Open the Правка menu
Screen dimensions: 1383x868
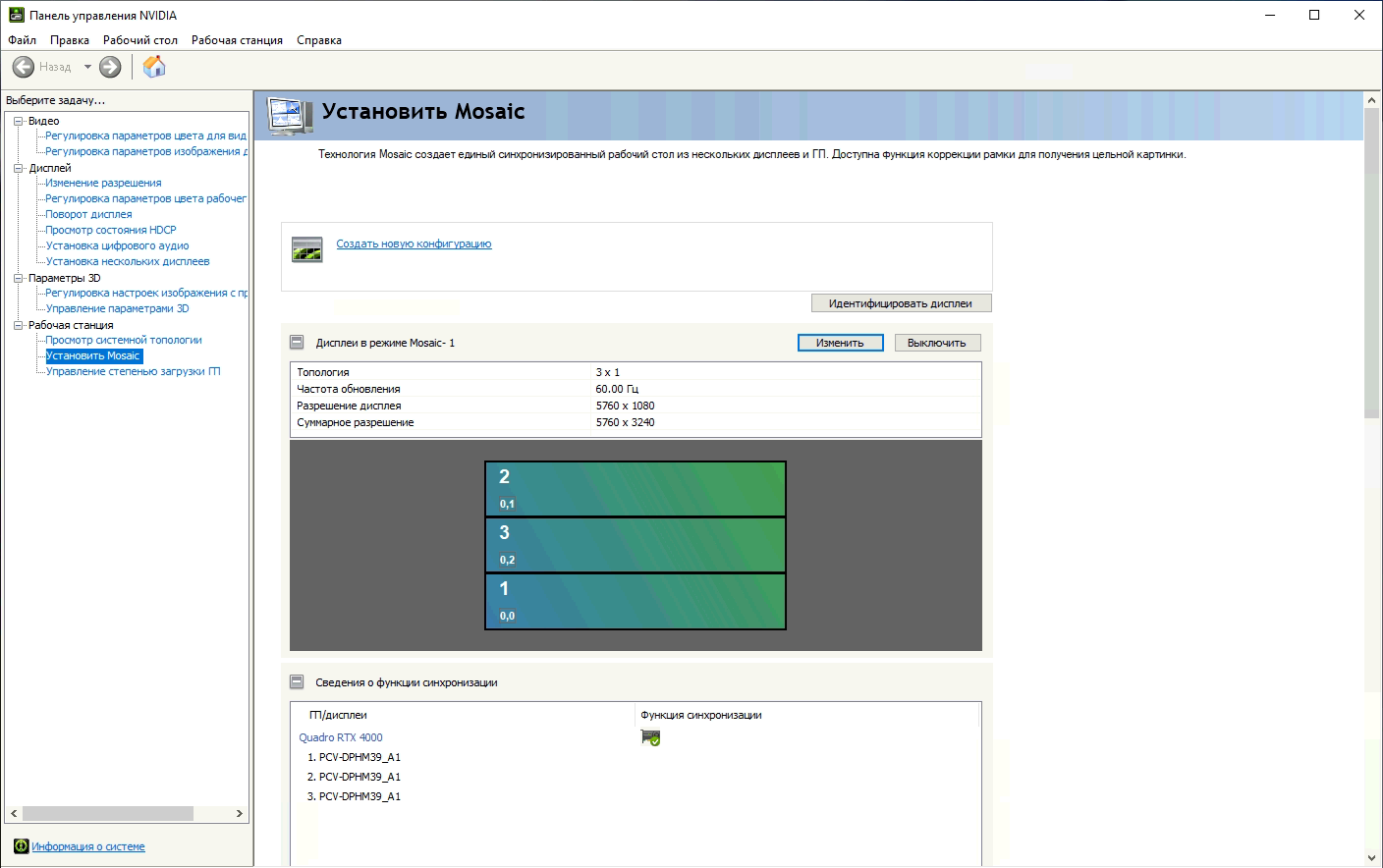click(70, 40)
